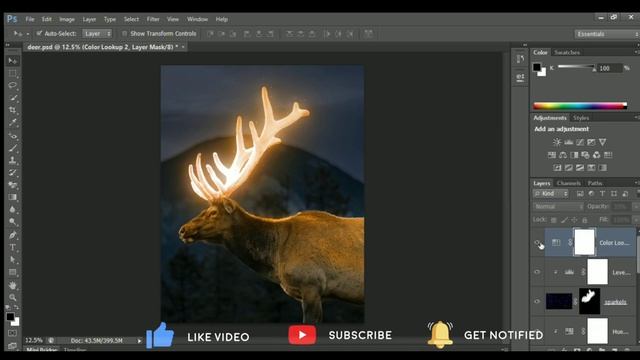Screen dimensions: 640x360
Task: Select the Crop tool
Action: point(13,111)
